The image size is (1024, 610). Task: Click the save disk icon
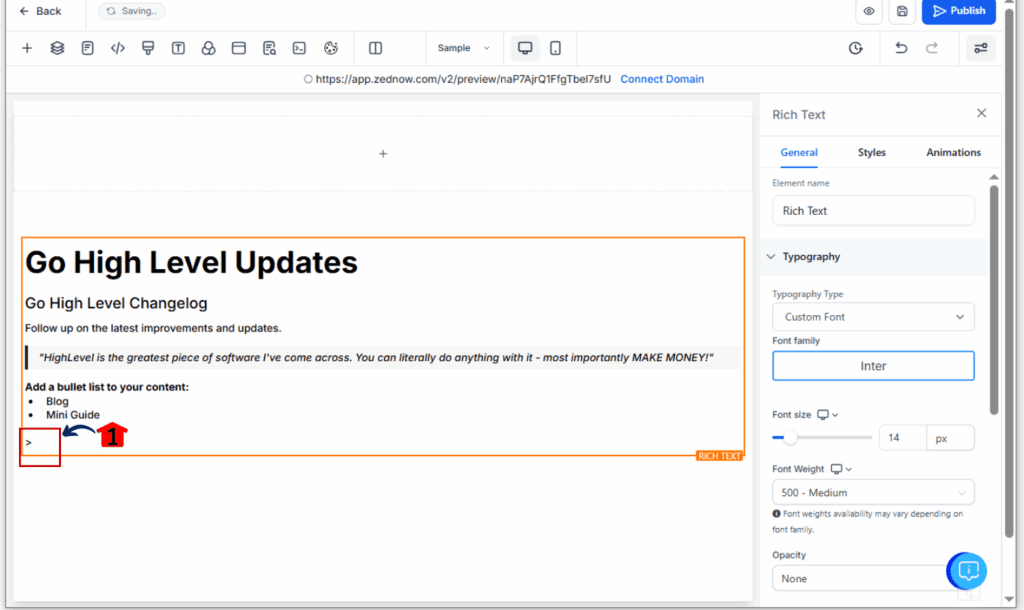point(902,11)
